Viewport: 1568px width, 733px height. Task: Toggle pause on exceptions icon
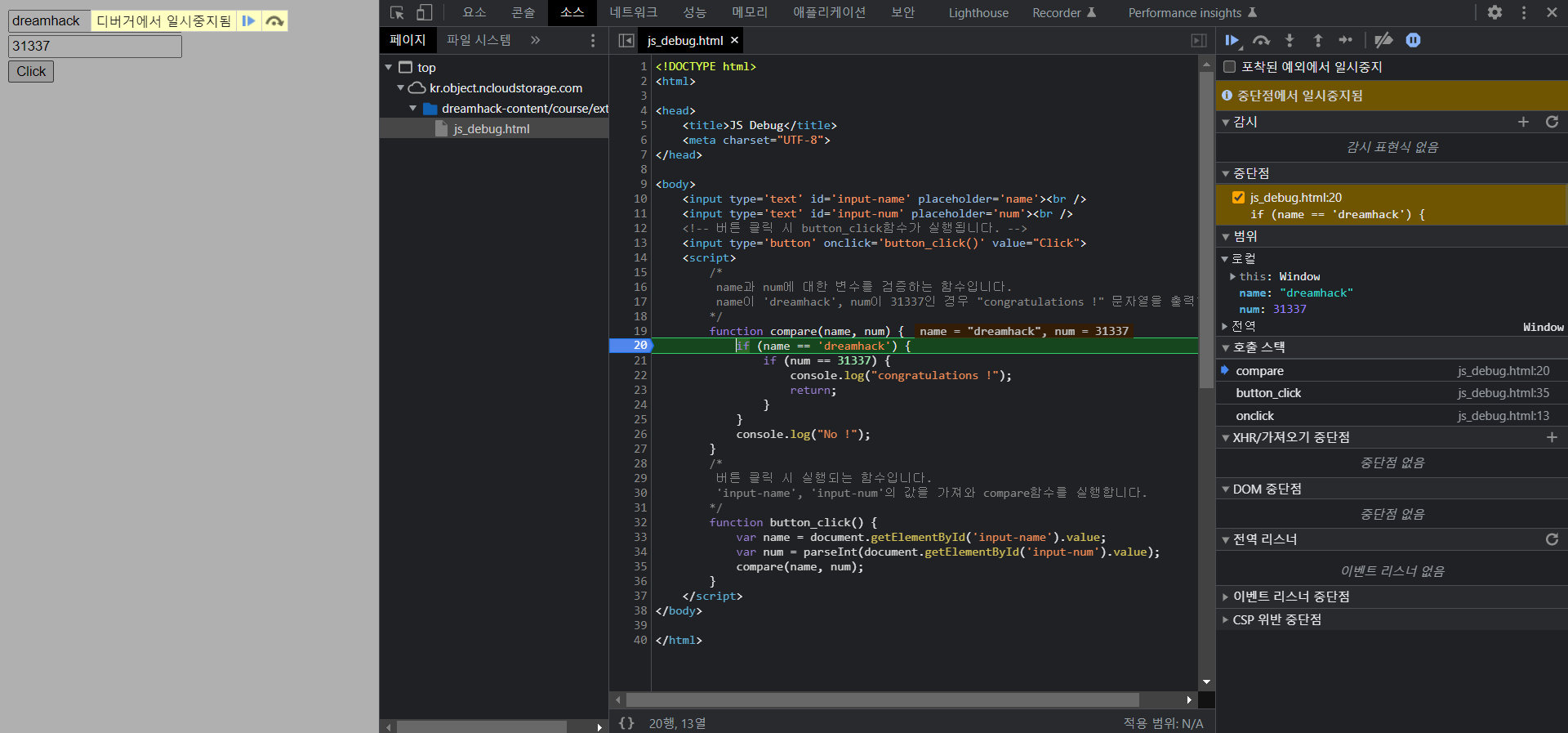(1413, 40)
